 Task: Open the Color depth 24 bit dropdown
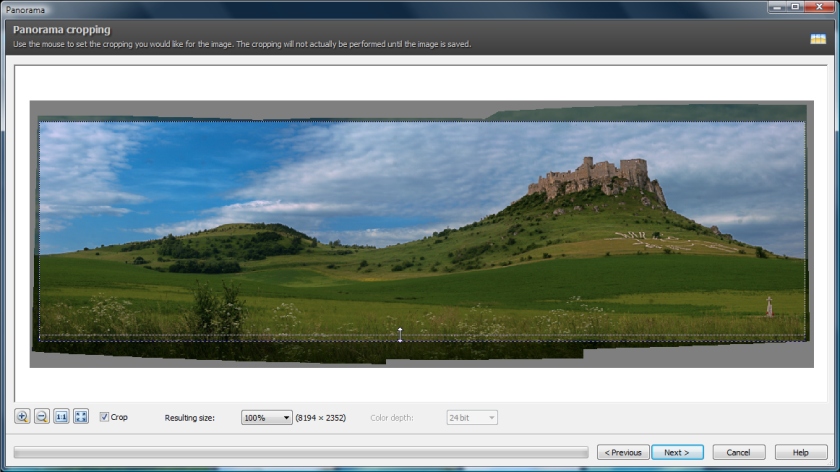[471, 417]
